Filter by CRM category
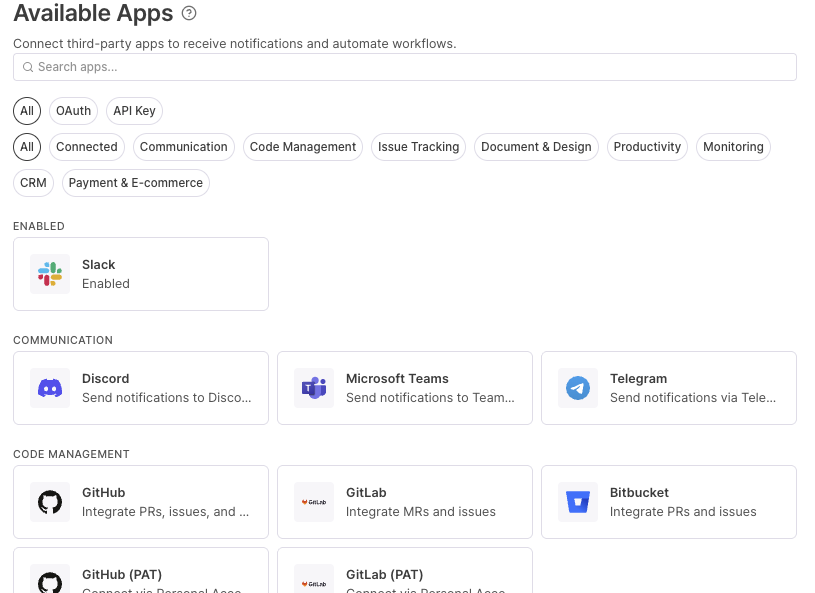Image resolution: width=815 pixels, height=593 pixels. coord(33,183)
